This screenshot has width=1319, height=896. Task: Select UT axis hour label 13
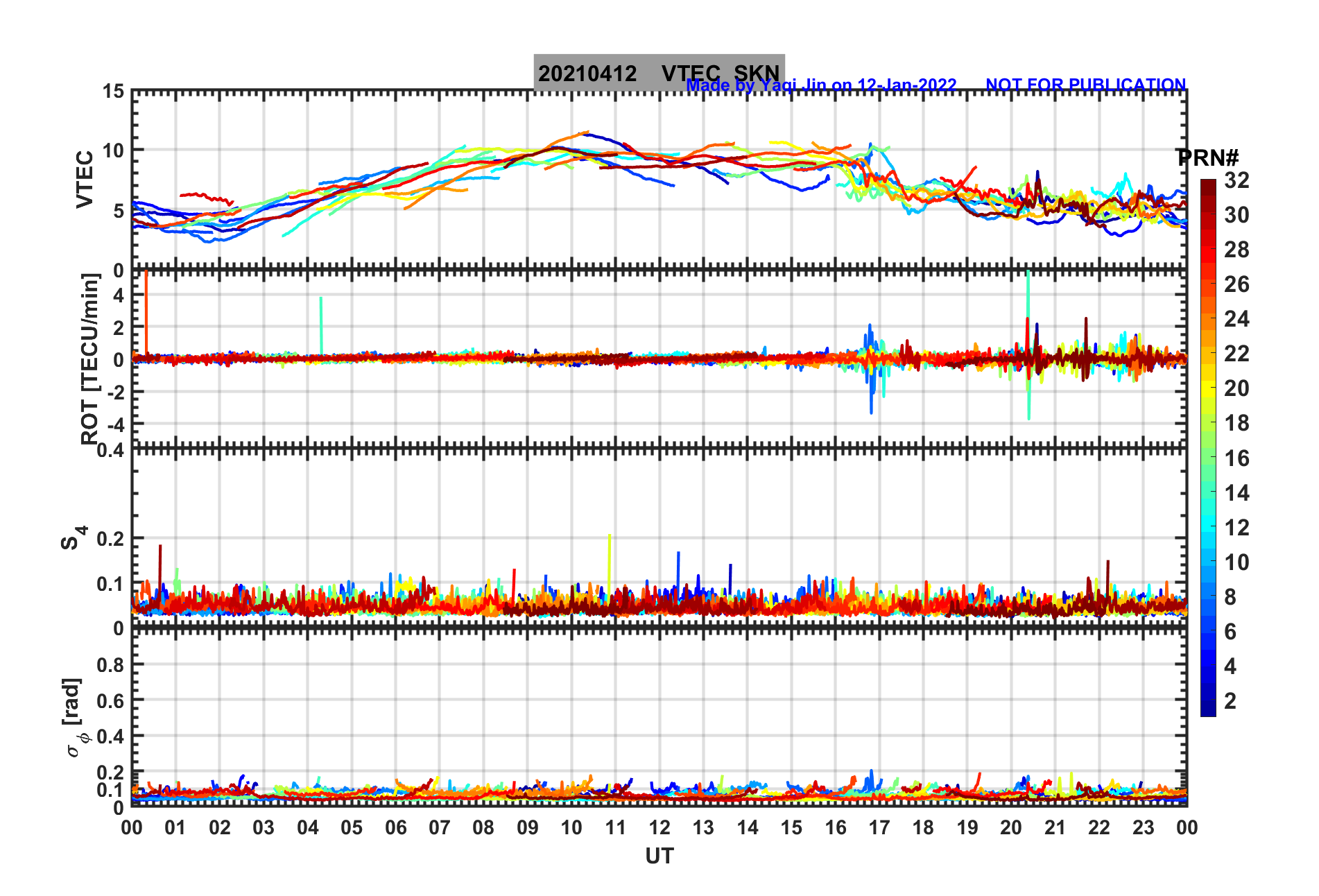(703, 827)
